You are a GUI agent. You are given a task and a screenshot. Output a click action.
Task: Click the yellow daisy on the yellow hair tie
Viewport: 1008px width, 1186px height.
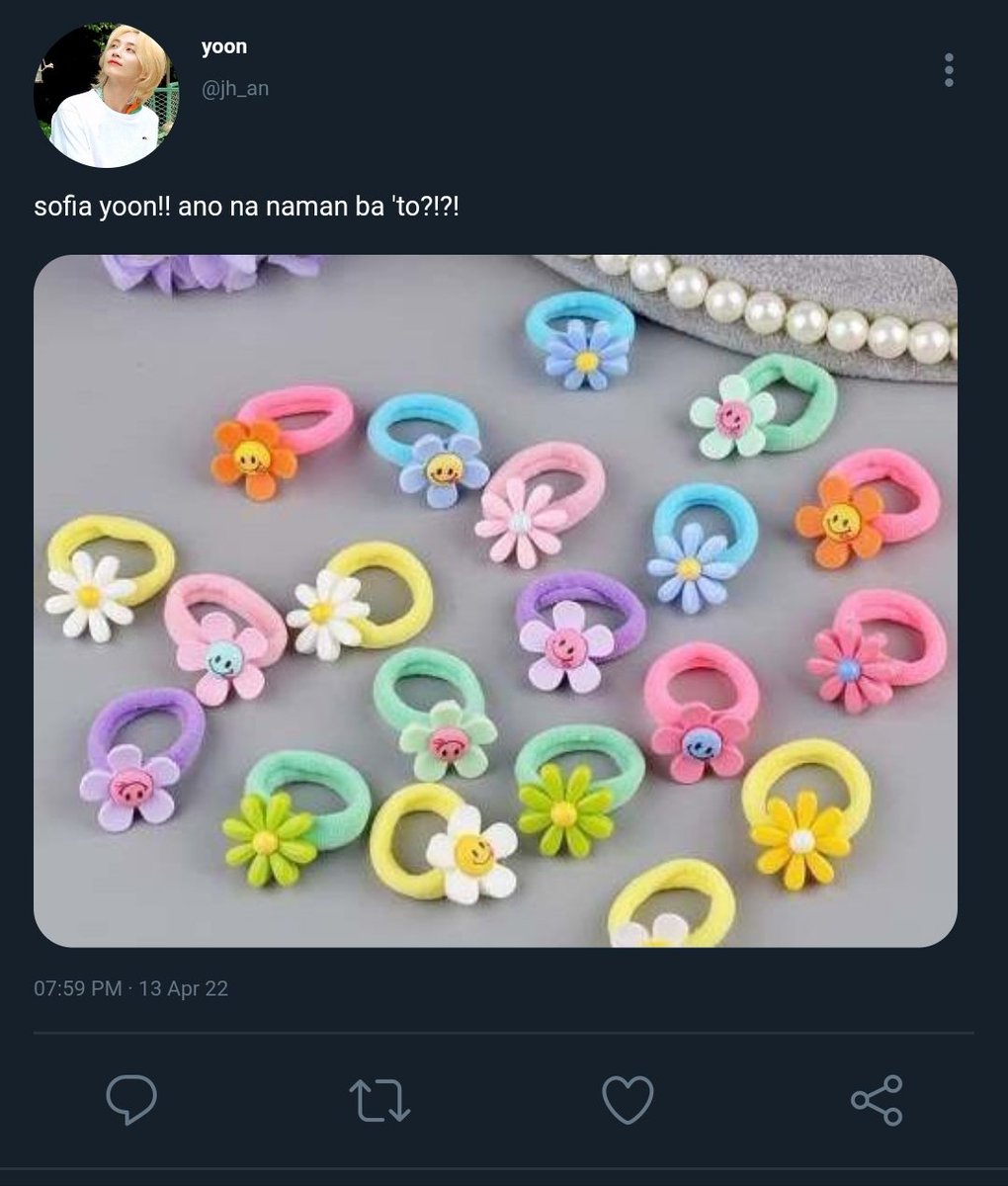coord(801,840)
